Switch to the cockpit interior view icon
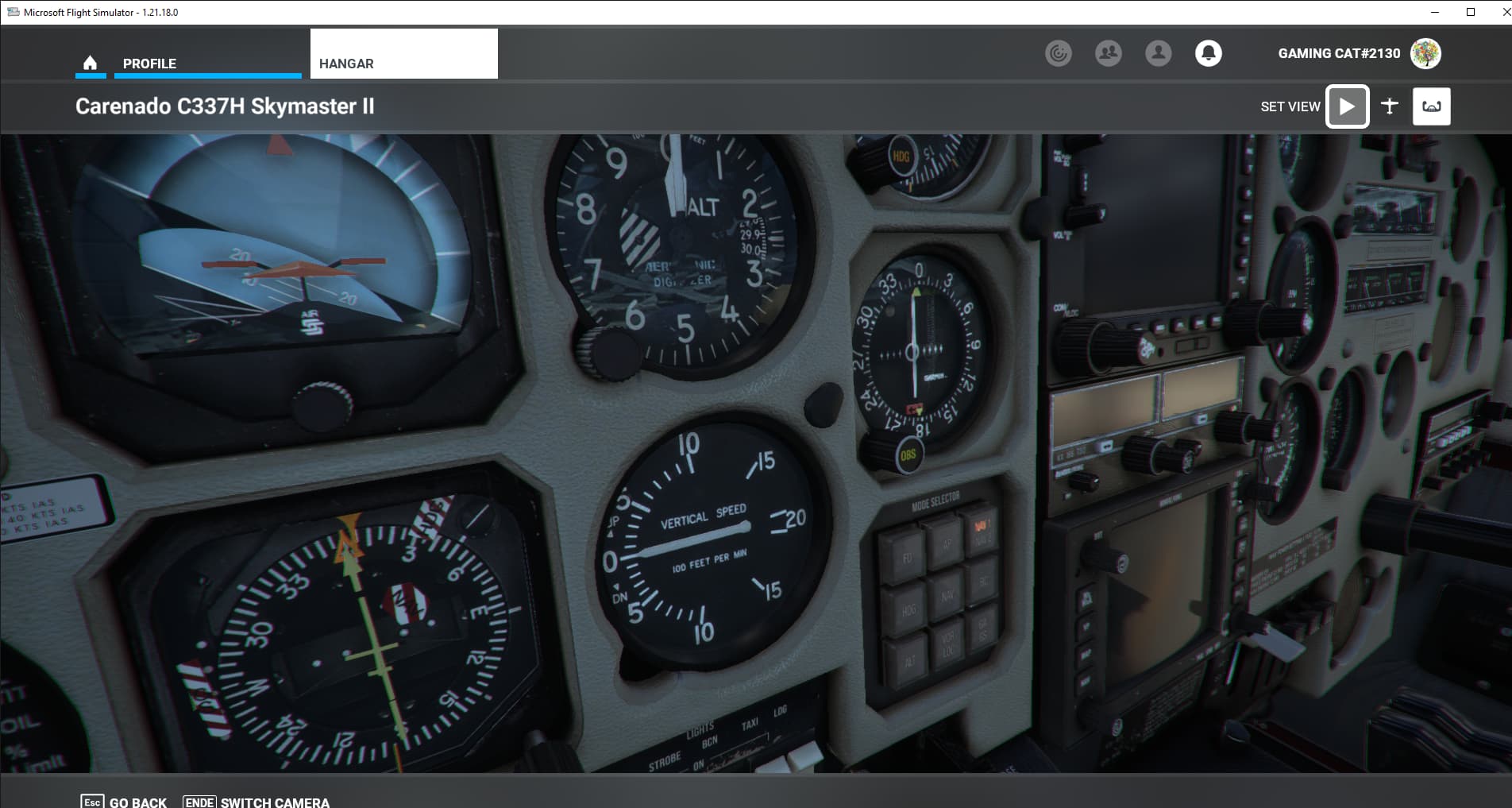This screenshot has height=808, width=1512. point(1431,106)
